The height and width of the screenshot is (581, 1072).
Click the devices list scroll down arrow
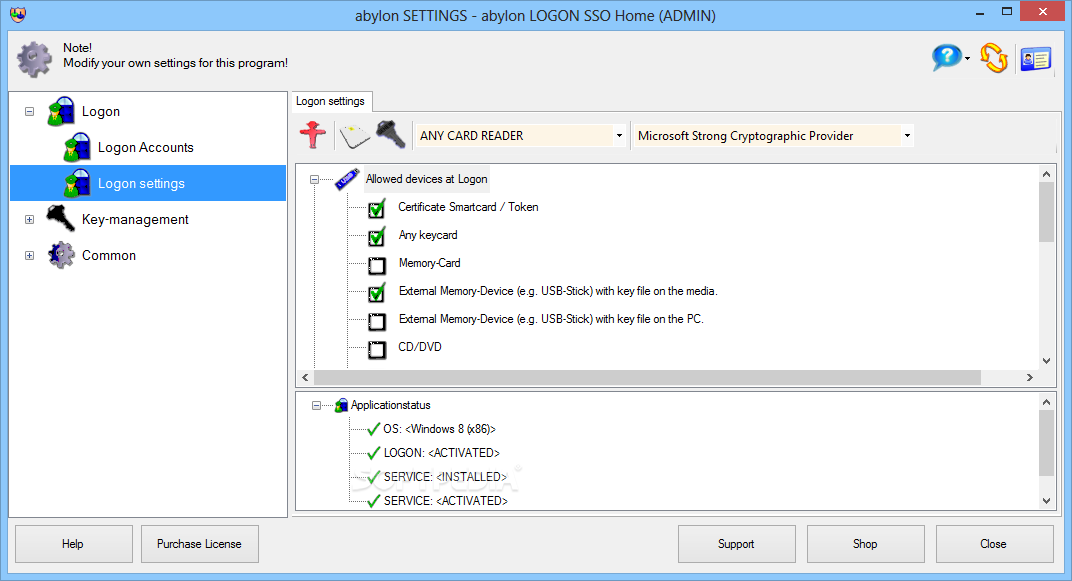click(x=1046, y=360)
